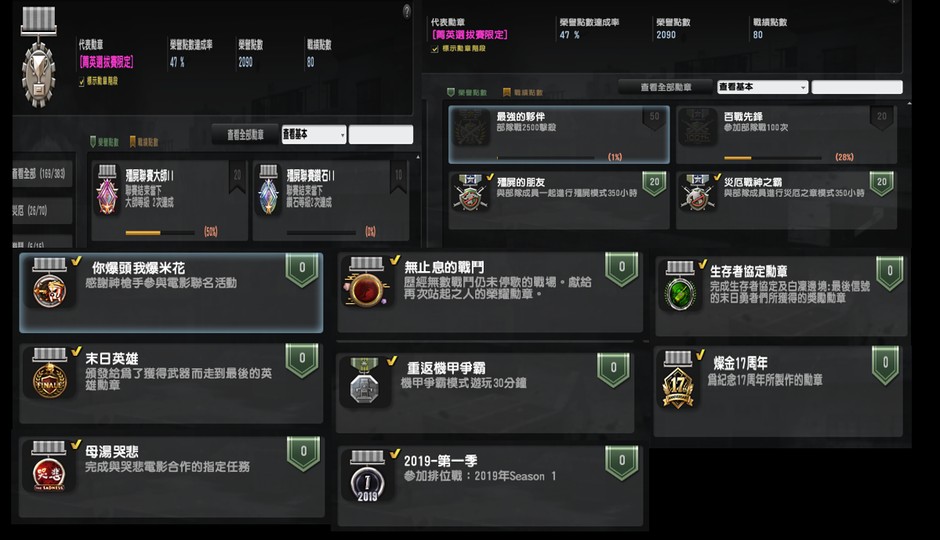
Task: Toggle checkmark on 你爆頭我爆米花 medal
Action: click(76, 261)
